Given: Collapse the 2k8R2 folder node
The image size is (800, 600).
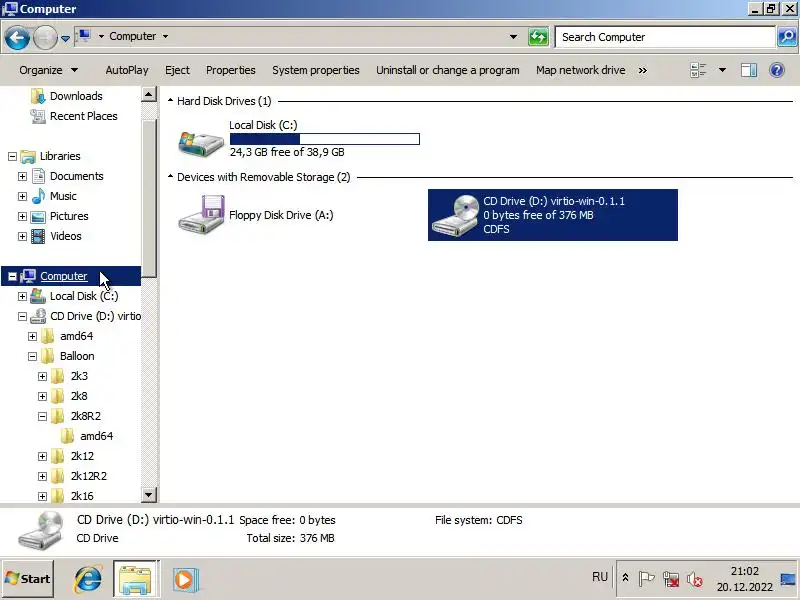Looking at the screenshot, I should point(42,416).
